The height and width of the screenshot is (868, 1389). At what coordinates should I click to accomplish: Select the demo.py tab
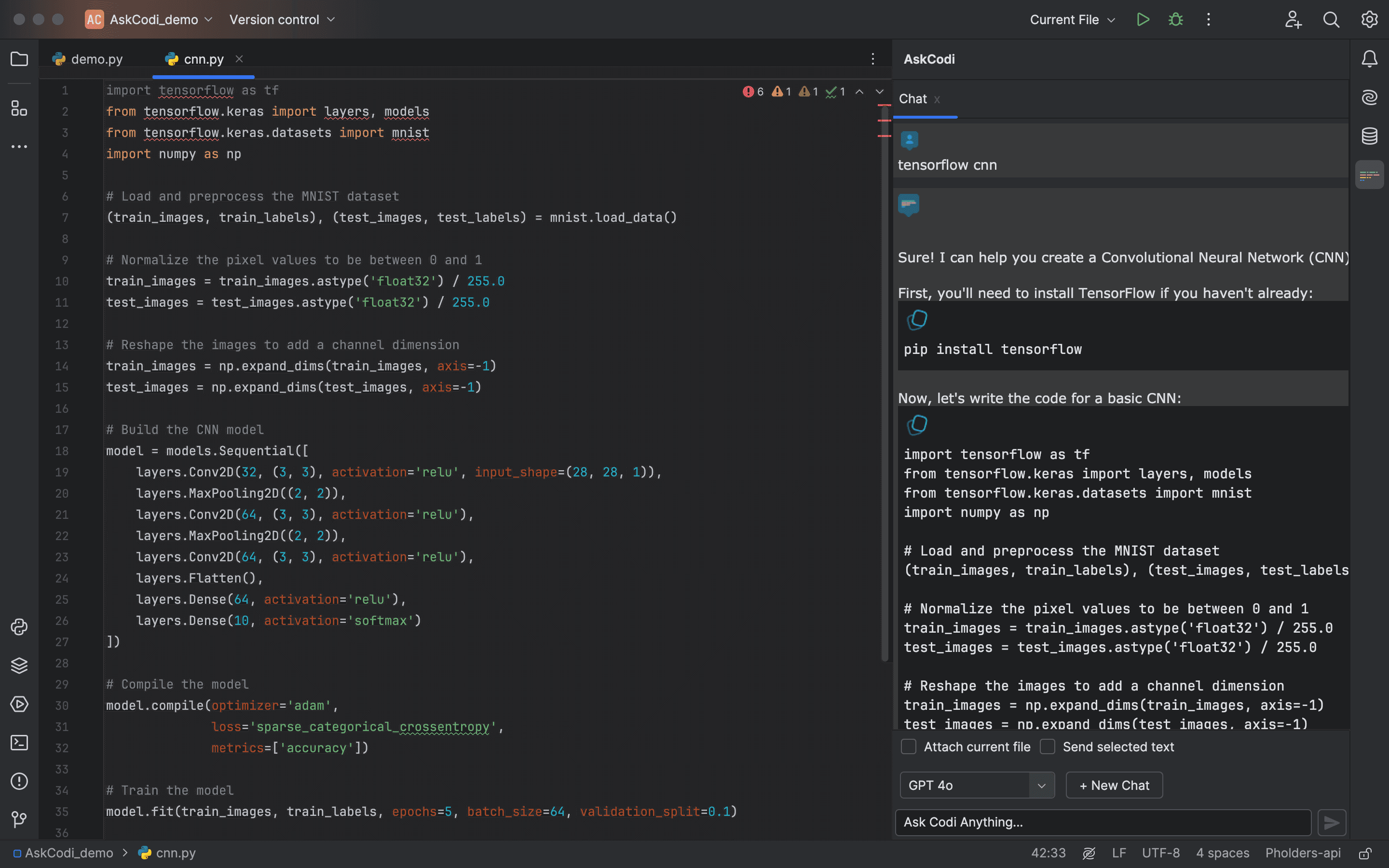[x=97, y=59]
